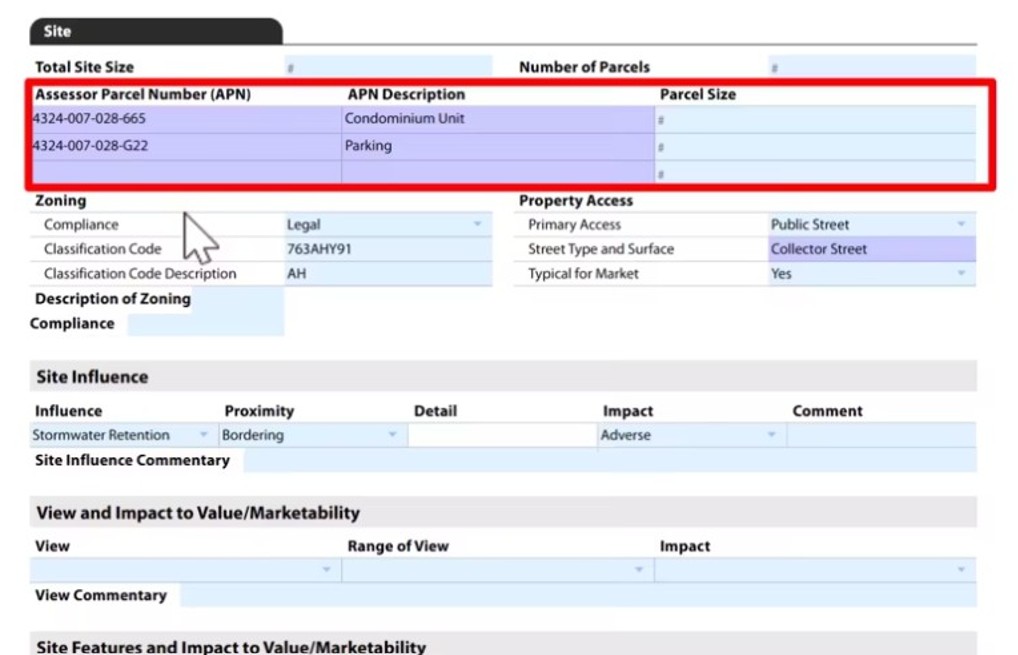This screenshot has width=1018, height=655.
Task: Open the Bordering proximity dropdown
Action: pos(392,436)
